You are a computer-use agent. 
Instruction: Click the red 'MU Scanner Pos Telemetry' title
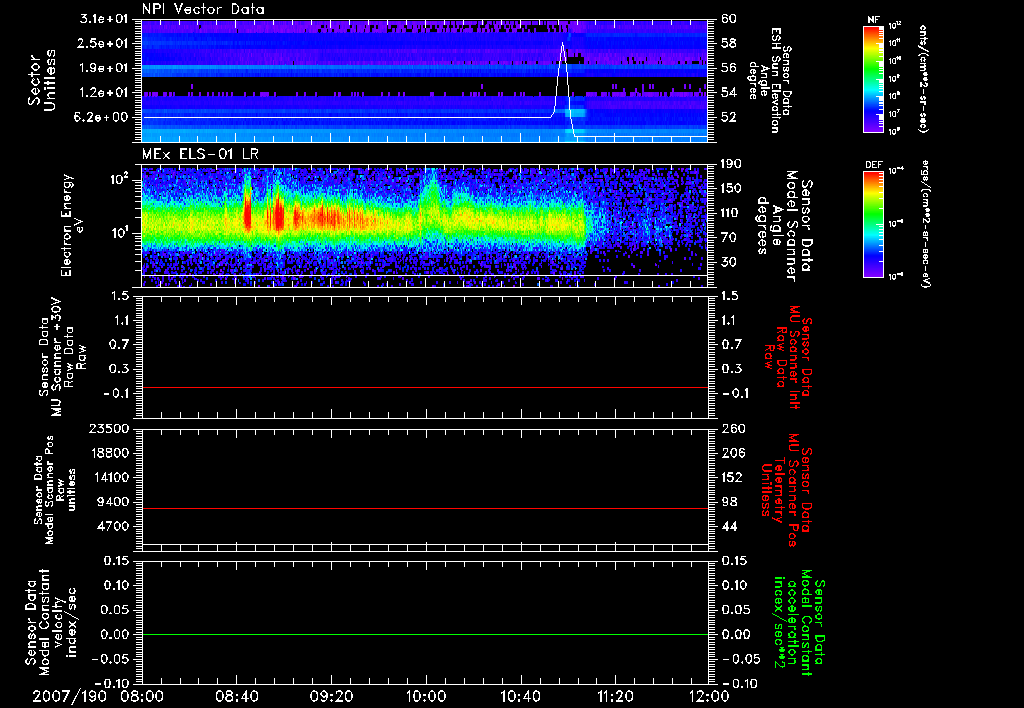point(787,490)
